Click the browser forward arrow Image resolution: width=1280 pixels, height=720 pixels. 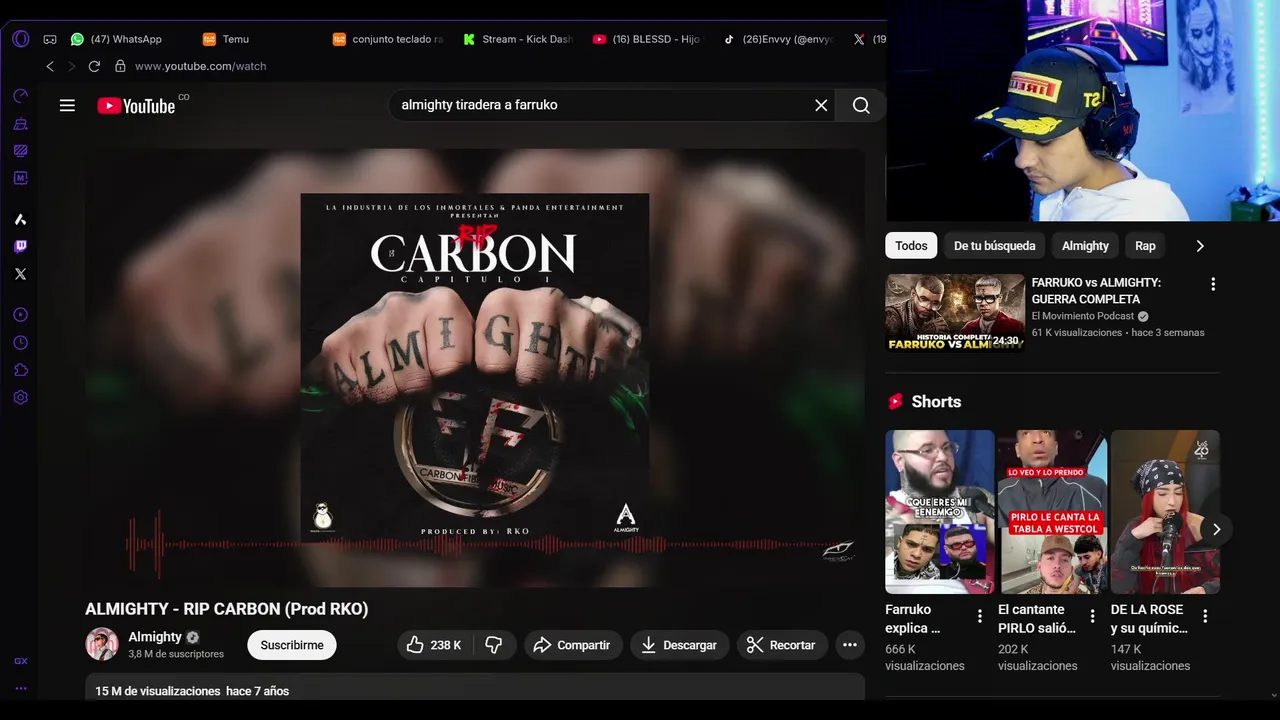[71, 66]
